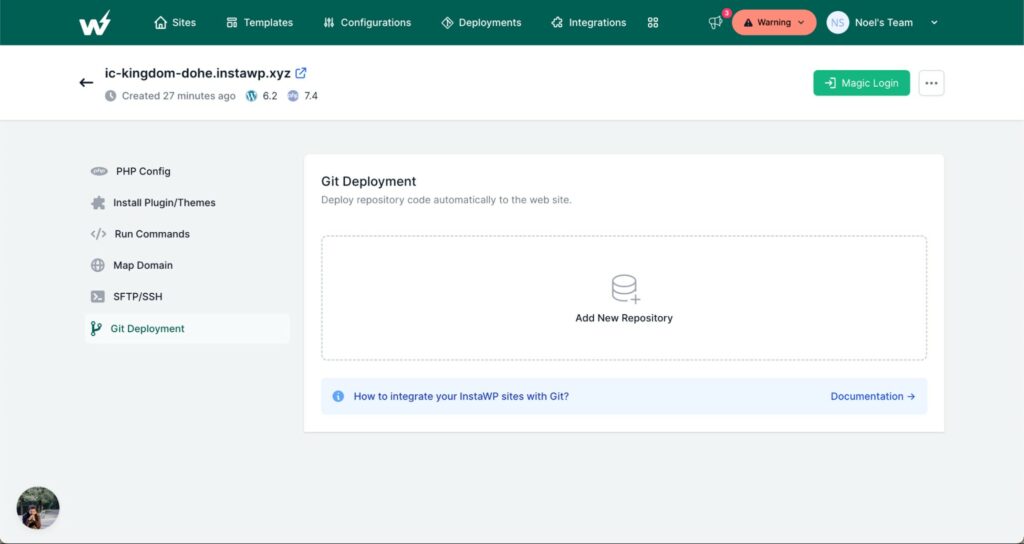The image size is (1024, 544).
Task: Click the "Created 27 minutes ago" text
Action: [x=178, y=96]
